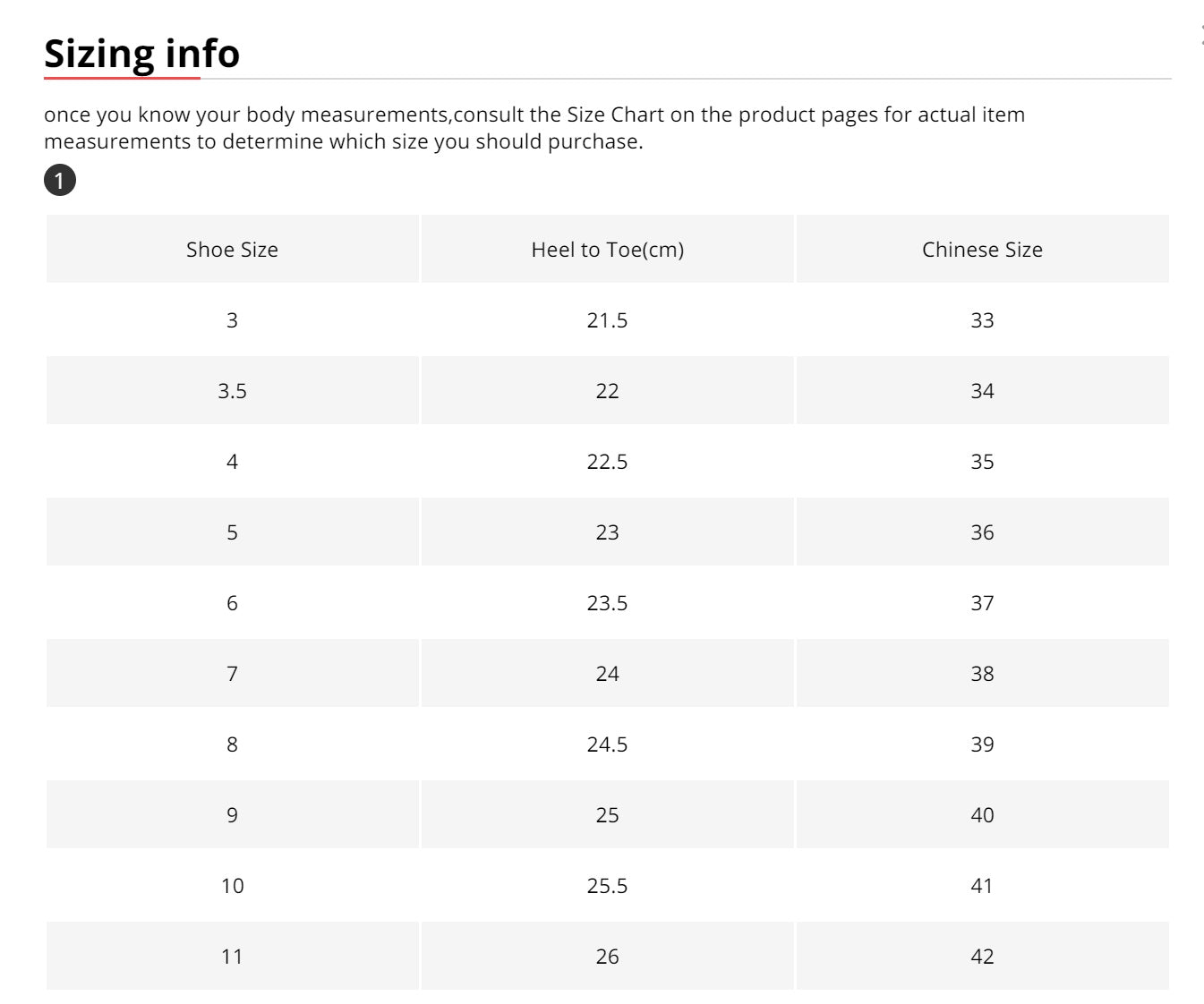This screenshot has width=1204, height=1004.
Task: Click shoe size 11 cell
Action: [232, 957]
